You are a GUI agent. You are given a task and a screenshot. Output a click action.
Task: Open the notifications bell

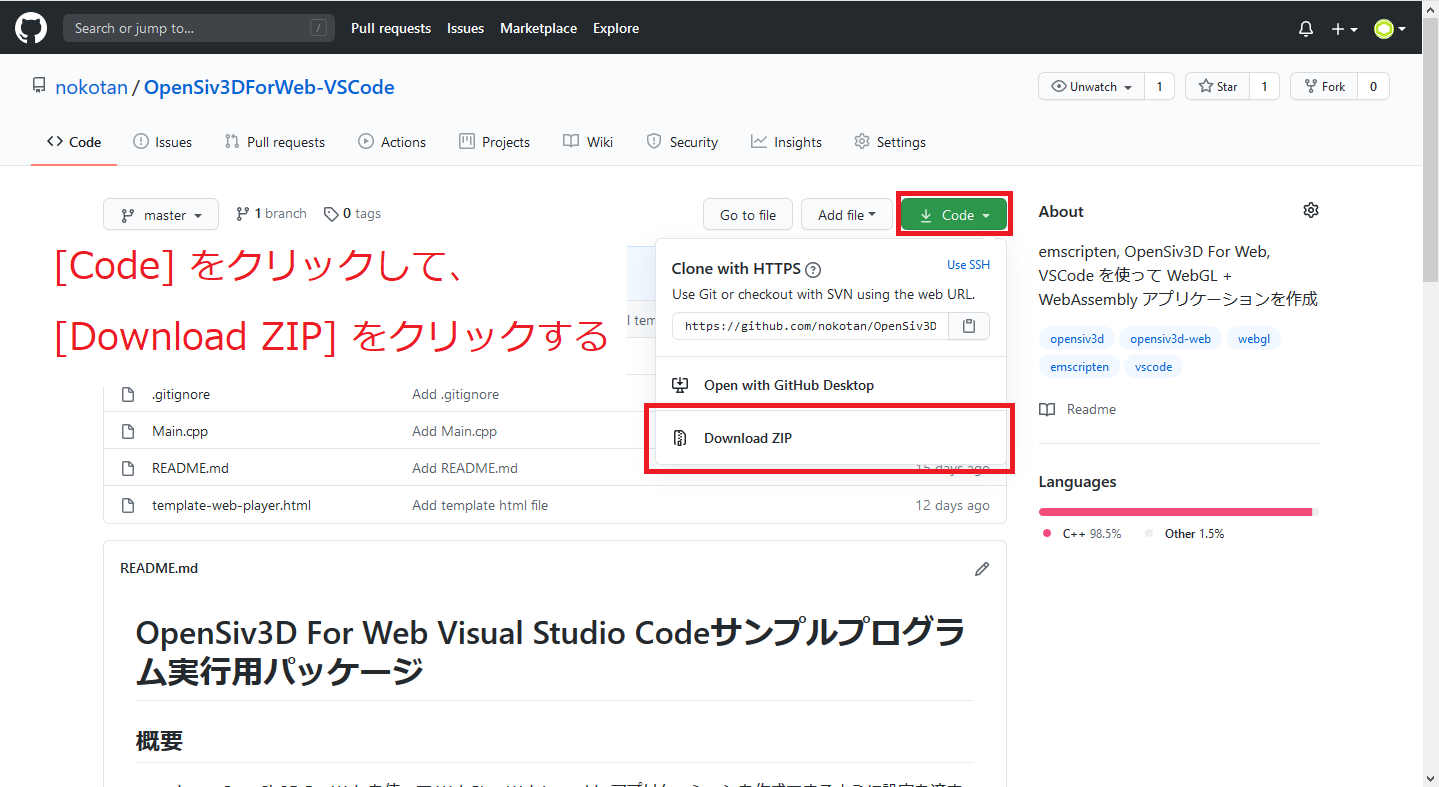click(x=1306, y=29)
